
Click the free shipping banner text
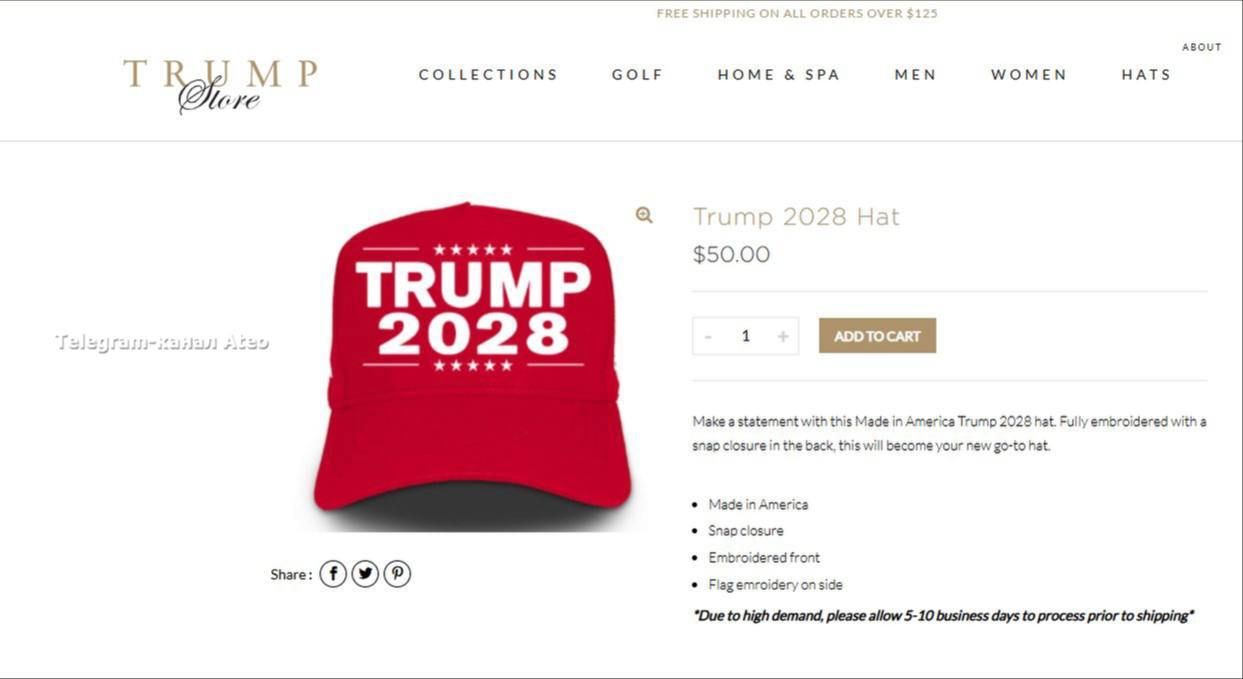tap(797, 14)
